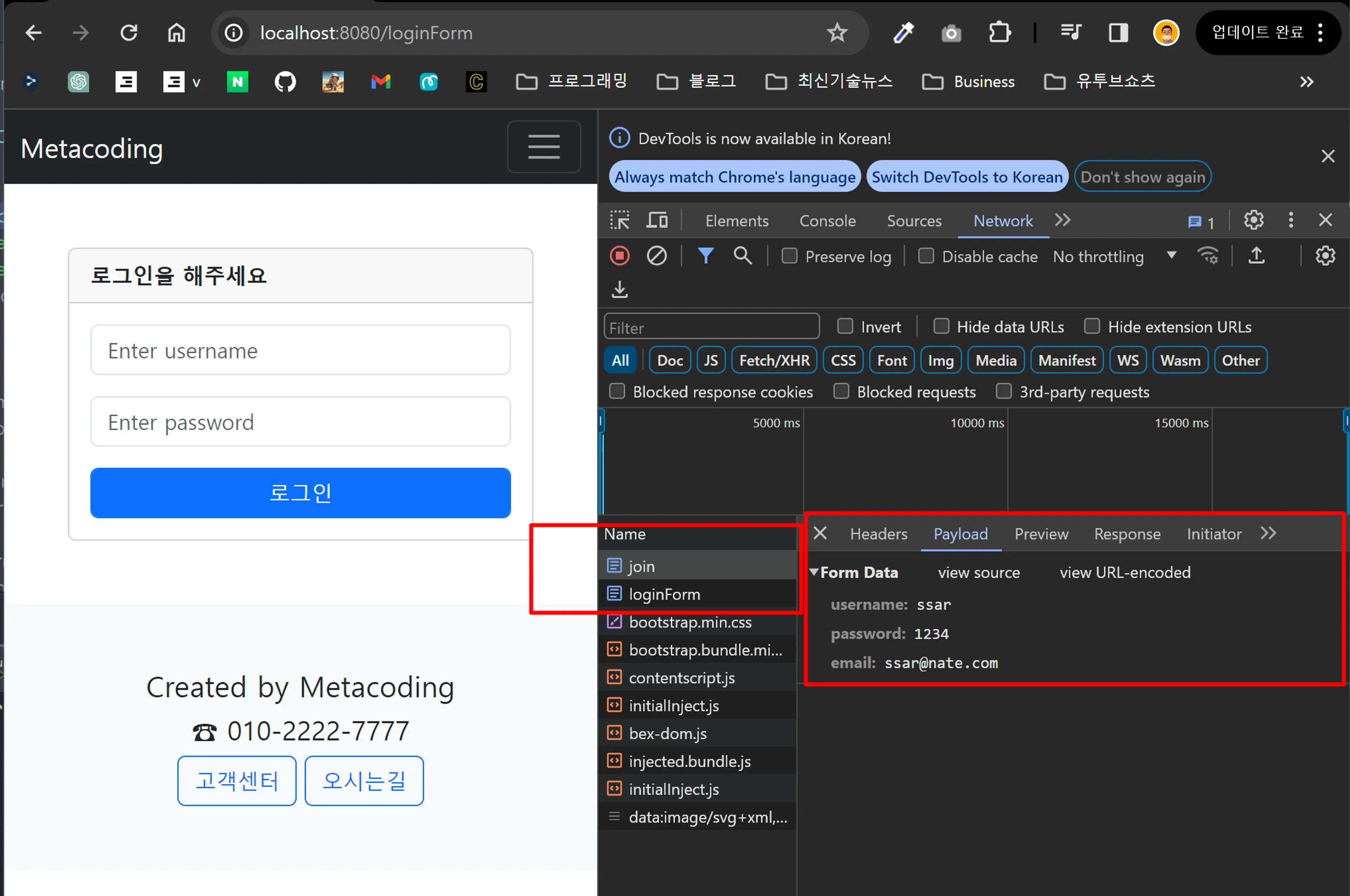Viewport: 1350px width, 896px height.
Task: Click the 고객센터 button
Action: click(x=237, y=781)
